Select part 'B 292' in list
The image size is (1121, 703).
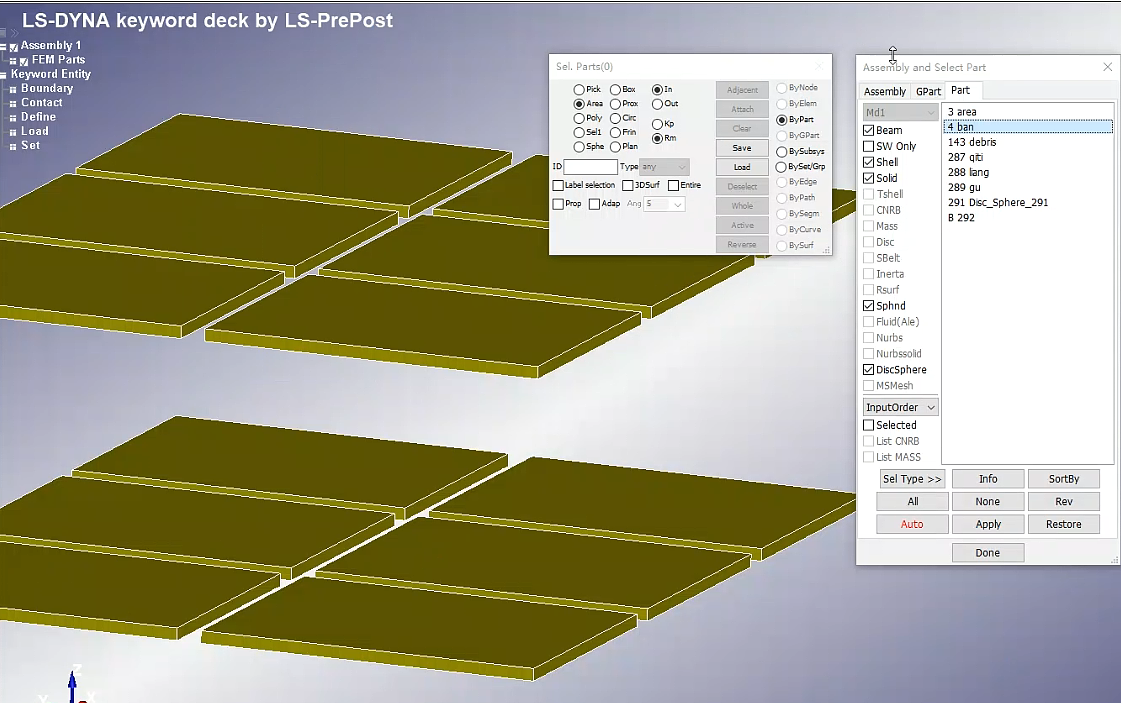pyautogui.click(x=1028, y=218)
